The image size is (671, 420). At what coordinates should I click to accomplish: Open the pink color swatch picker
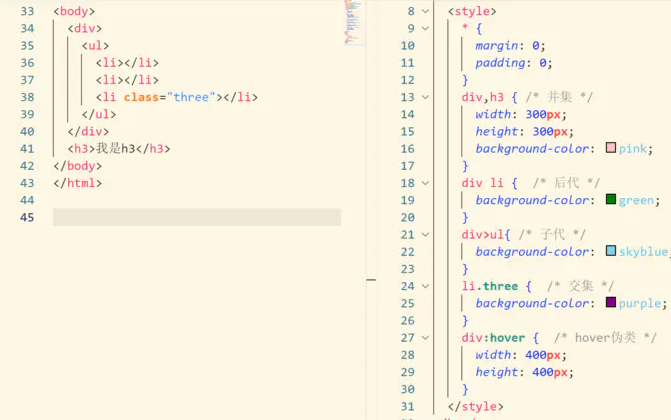(611, 149)
